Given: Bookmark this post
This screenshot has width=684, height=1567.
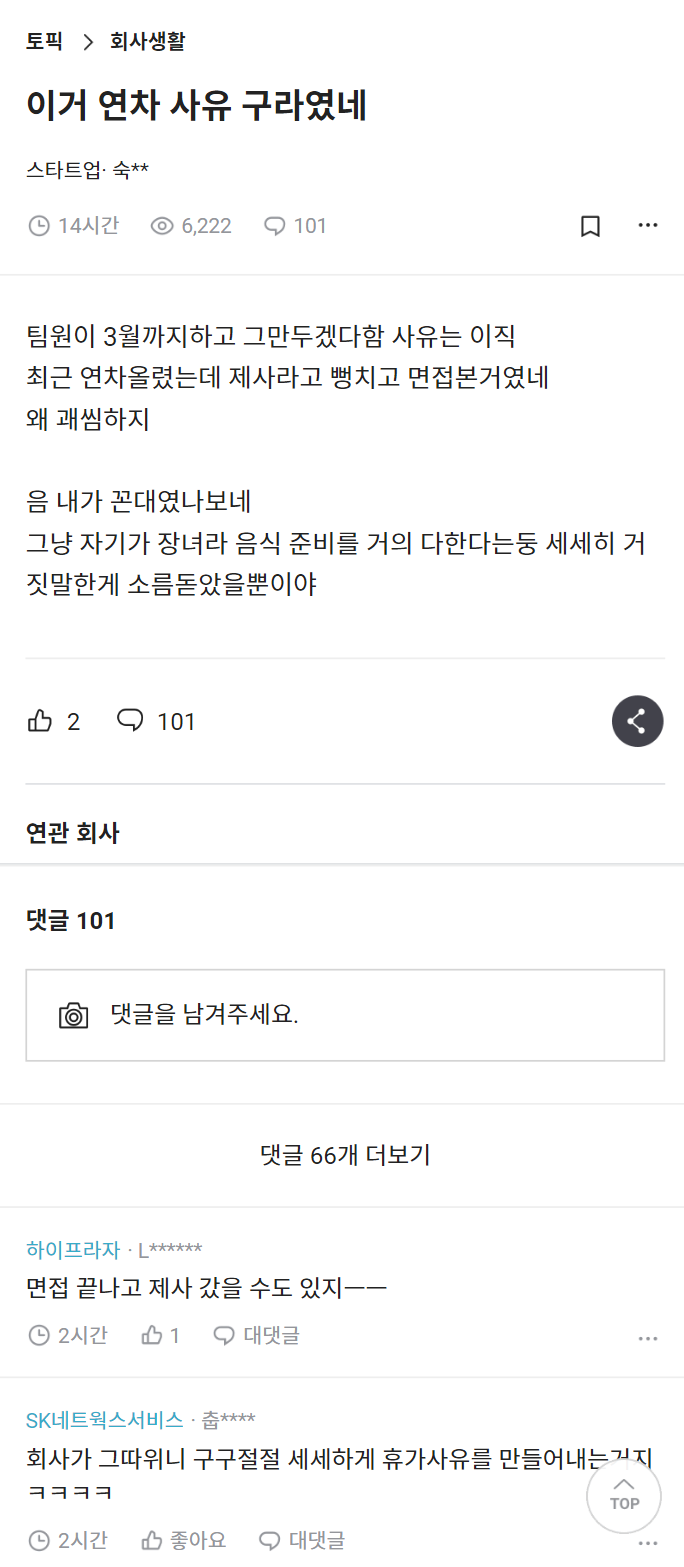Looking at the screenshot, I should tap(590, 225).
